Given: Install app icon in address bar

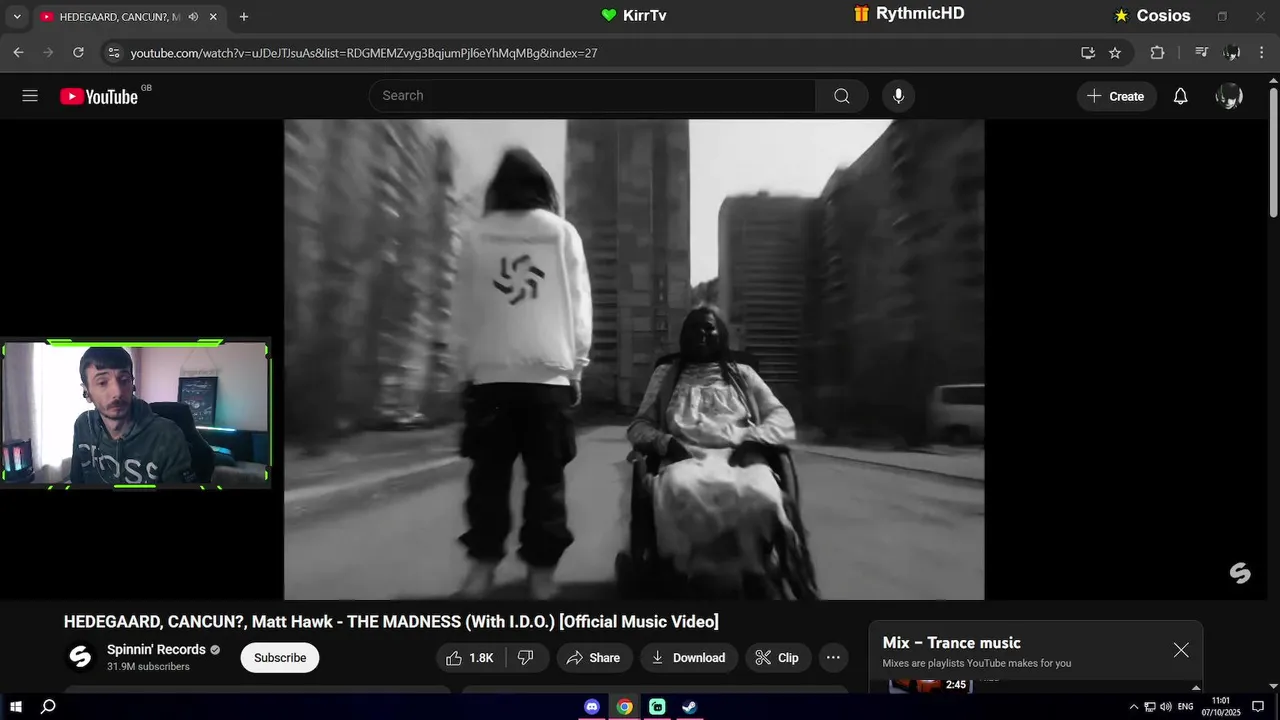Looking at the screenshot, I should click(1088, 53).
